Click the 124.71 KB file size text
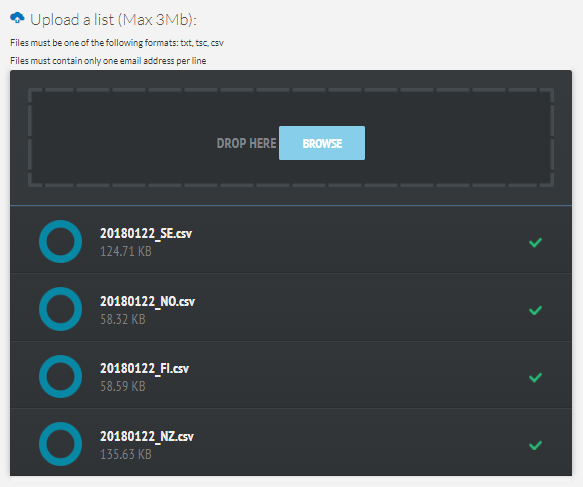This screenshot has height=487, width=583. [x=126, y=251]
